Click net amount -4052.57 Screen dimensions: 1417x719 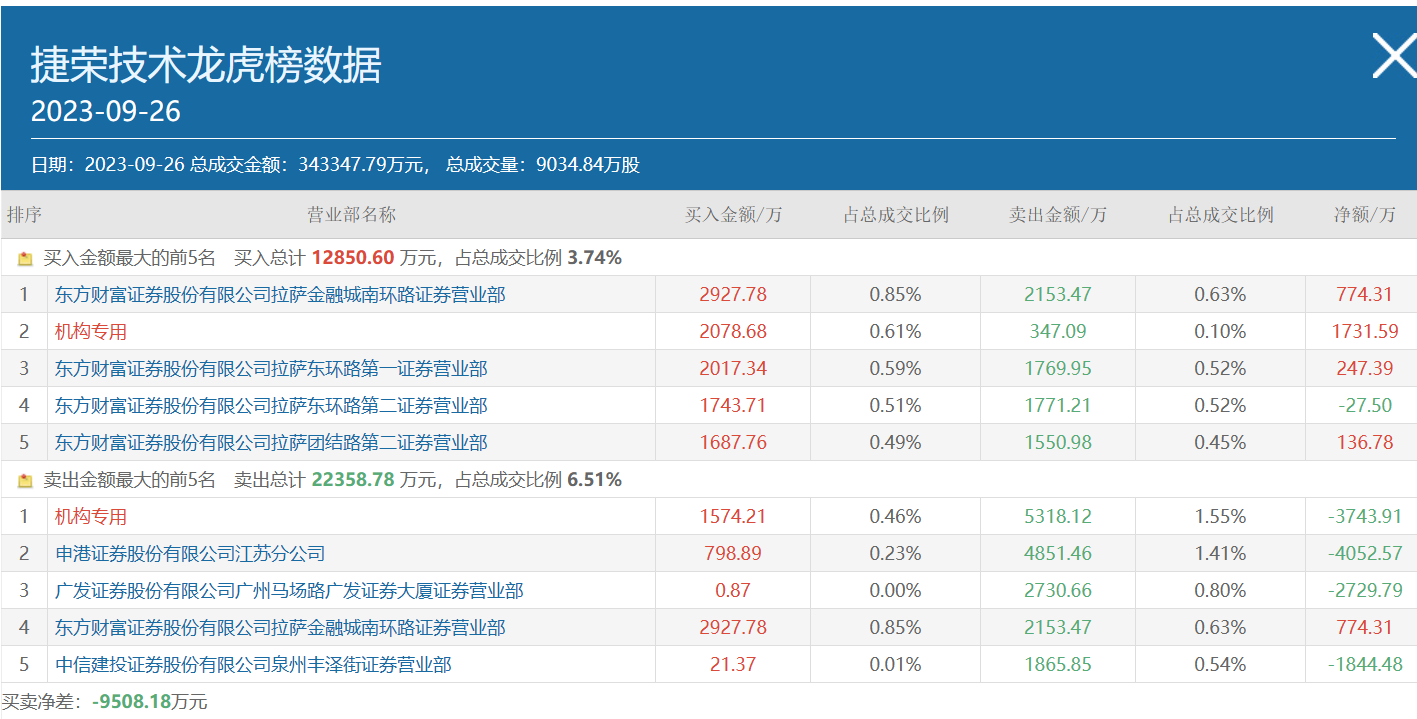click(x=1365, y=554)
